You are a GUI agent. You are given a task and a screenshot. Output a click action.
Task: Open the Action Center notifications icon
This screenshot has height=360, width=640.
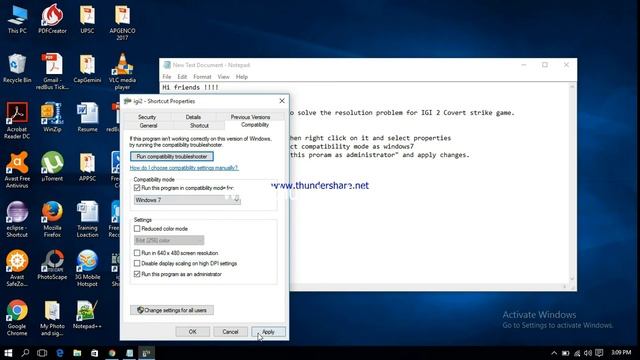[x=599, y=353]
